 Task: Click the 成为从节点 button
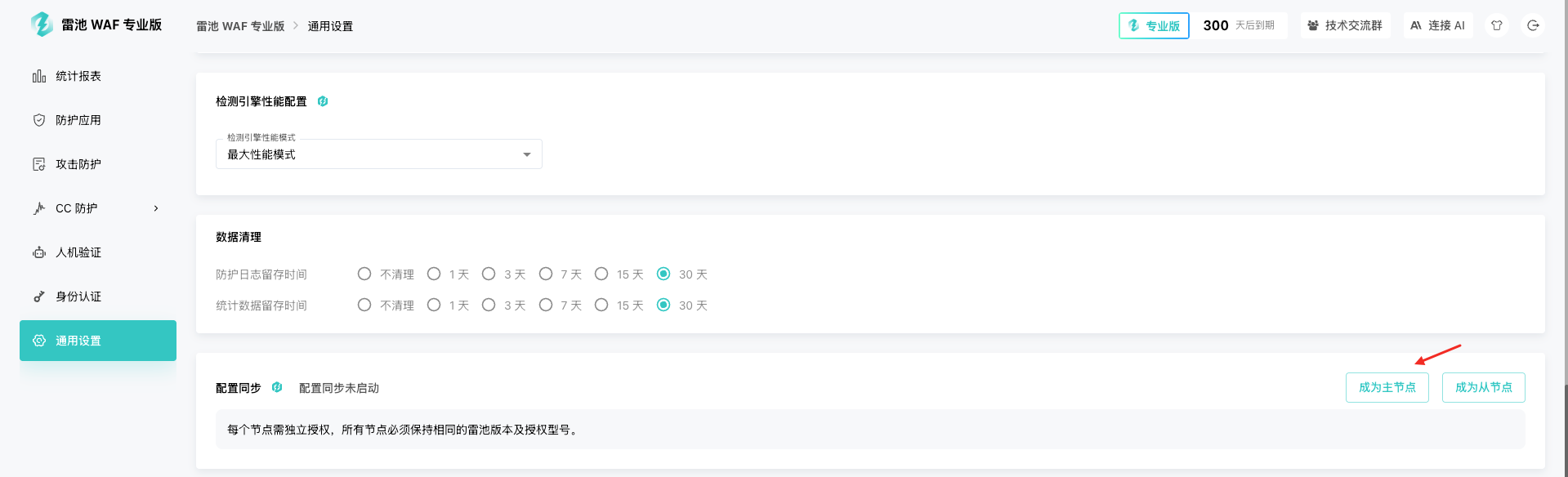(x=1483, y=387)
